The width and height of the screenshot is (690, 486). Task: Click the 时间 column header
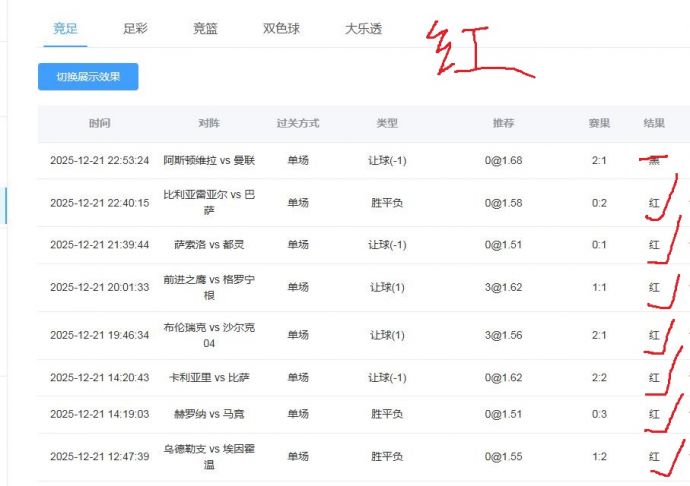[x=99, y=124]
